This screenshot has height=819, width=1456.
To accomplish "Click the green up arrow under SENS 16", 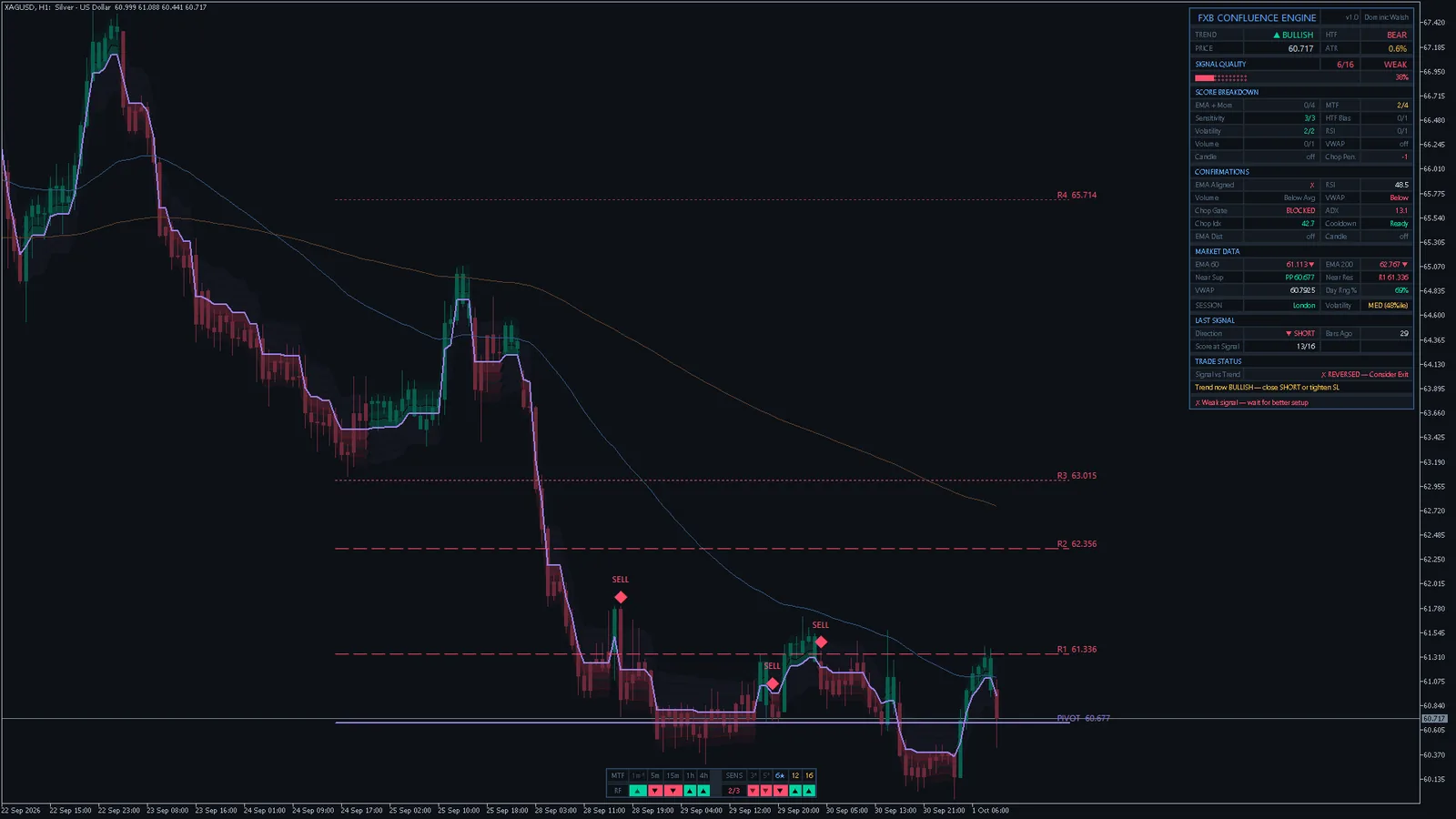I will tap(809, 791).
